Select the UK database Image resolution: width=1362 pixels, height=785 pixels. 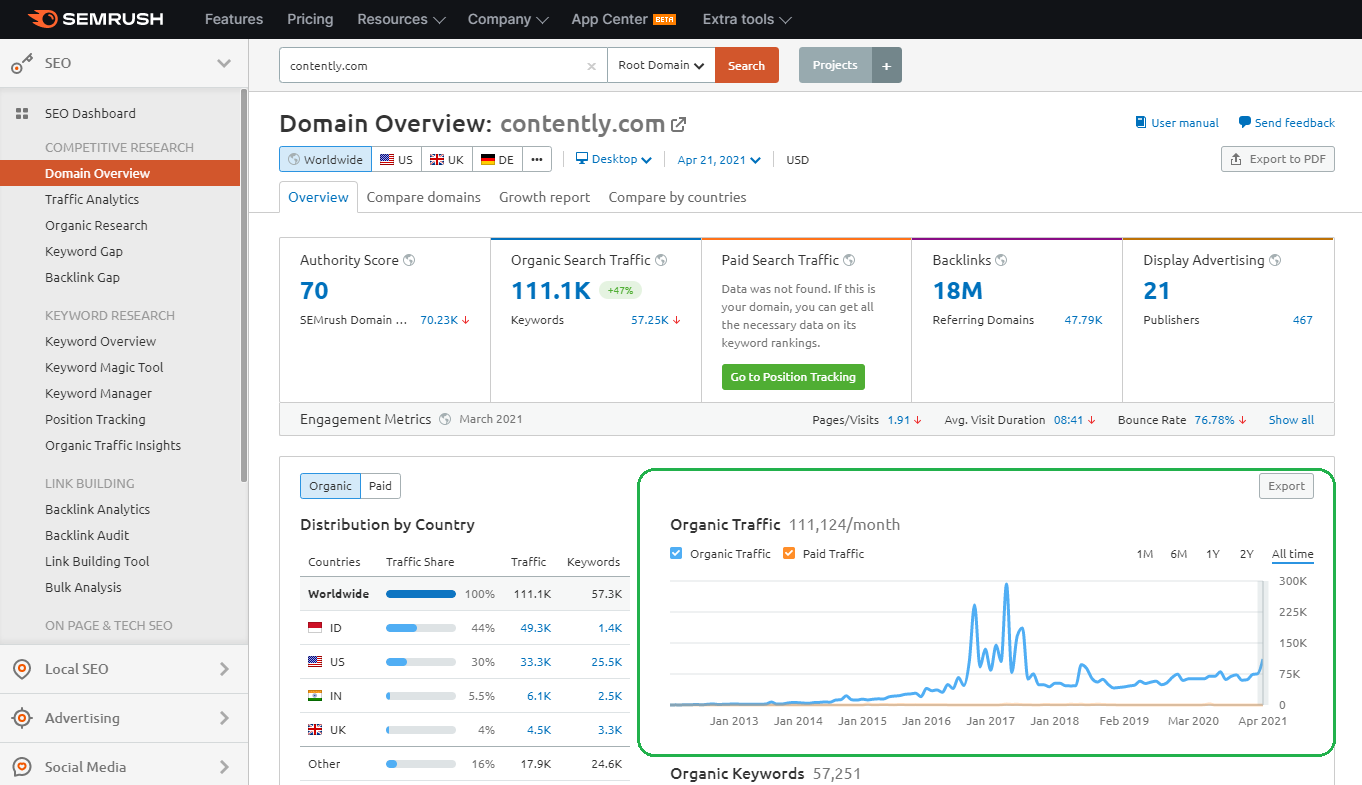[x=446, y=159]
